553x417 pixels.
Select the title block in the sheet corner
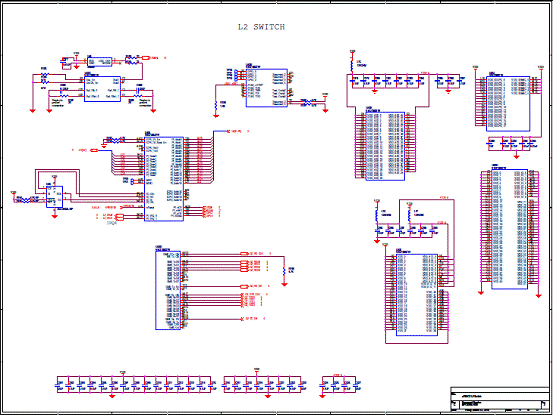point(500,399)
